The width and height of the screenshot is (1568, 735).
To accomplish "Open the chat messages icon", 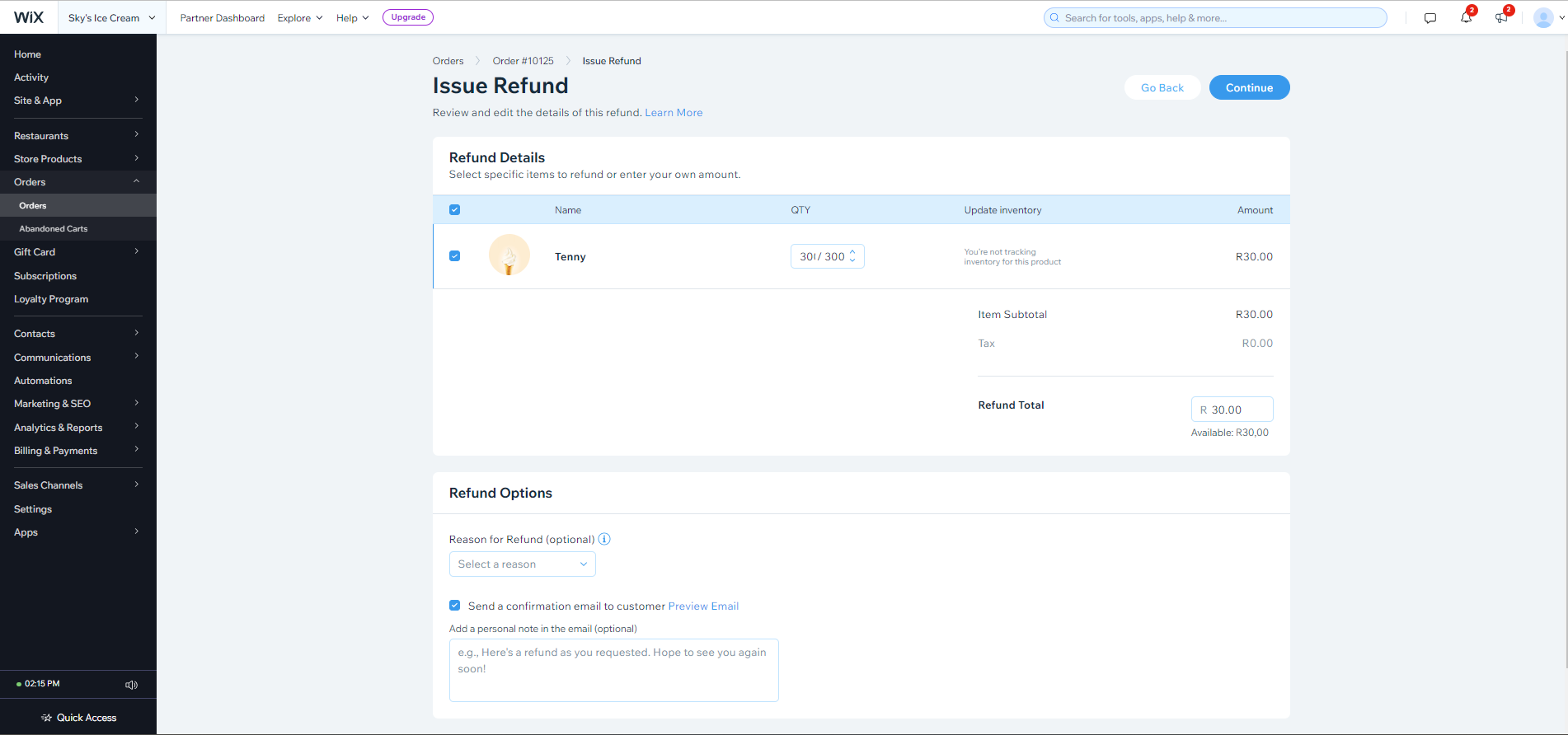I will click(x=1430, y=18).
